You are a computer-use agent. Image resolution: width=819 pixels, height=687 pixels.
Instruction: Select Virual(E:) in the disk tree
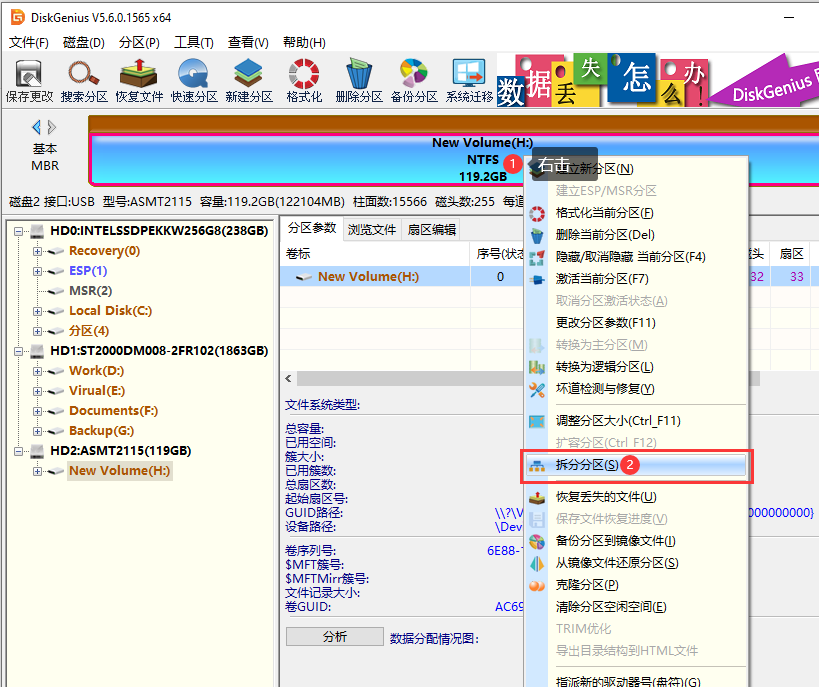[x=97, y=391]
